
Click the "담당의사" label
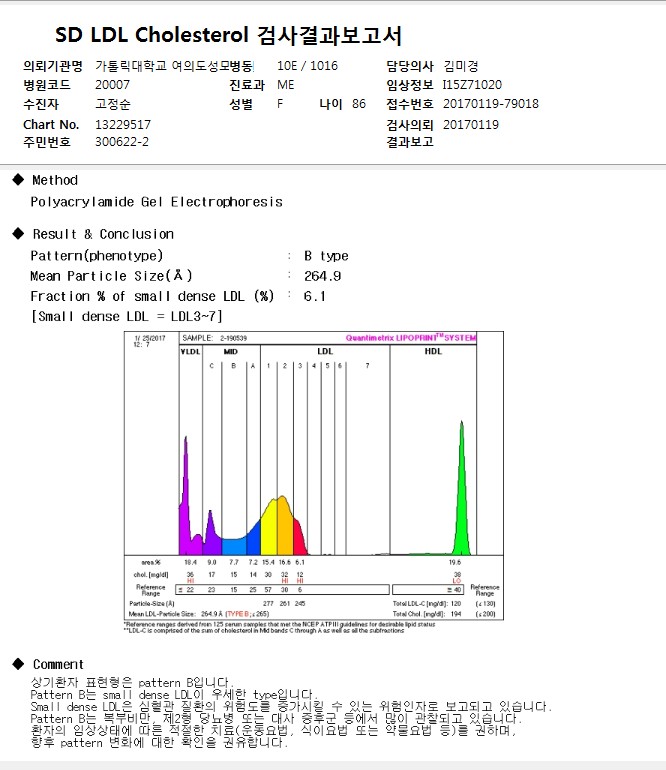coord(410,66)
